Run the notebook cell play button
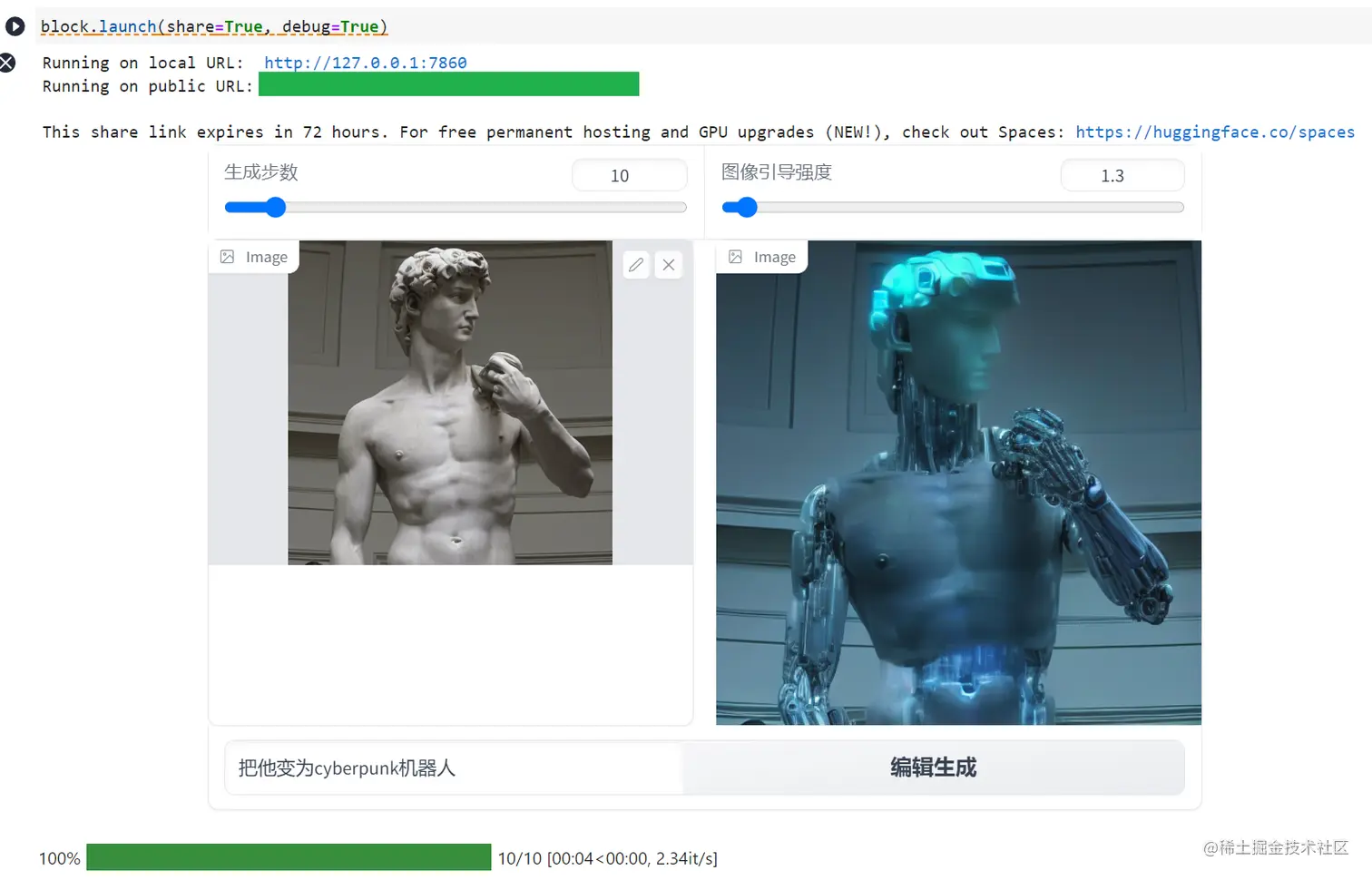This screenshot has height=880, width=1372. [15, 26]
